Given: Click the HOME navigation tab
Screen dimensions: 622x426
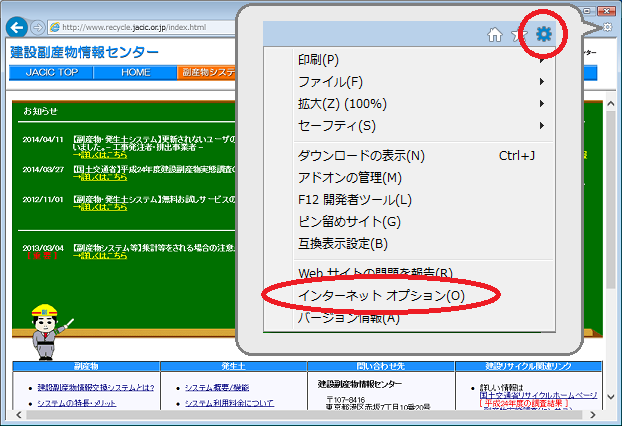Looking at the screenshot, I should click(x=135, y=73).
